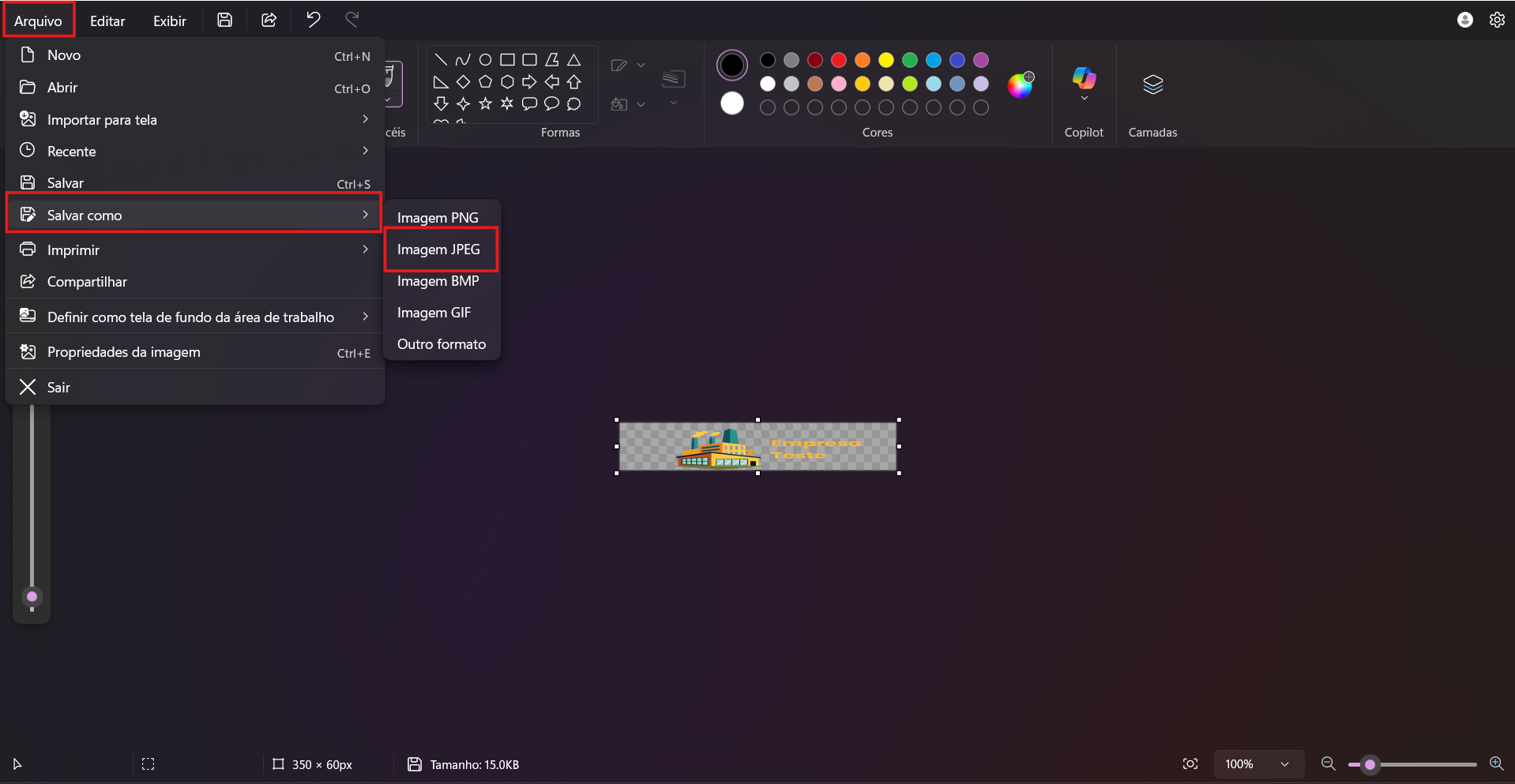Open Propriedades da imagem
1515x784 pixels.
195,352
